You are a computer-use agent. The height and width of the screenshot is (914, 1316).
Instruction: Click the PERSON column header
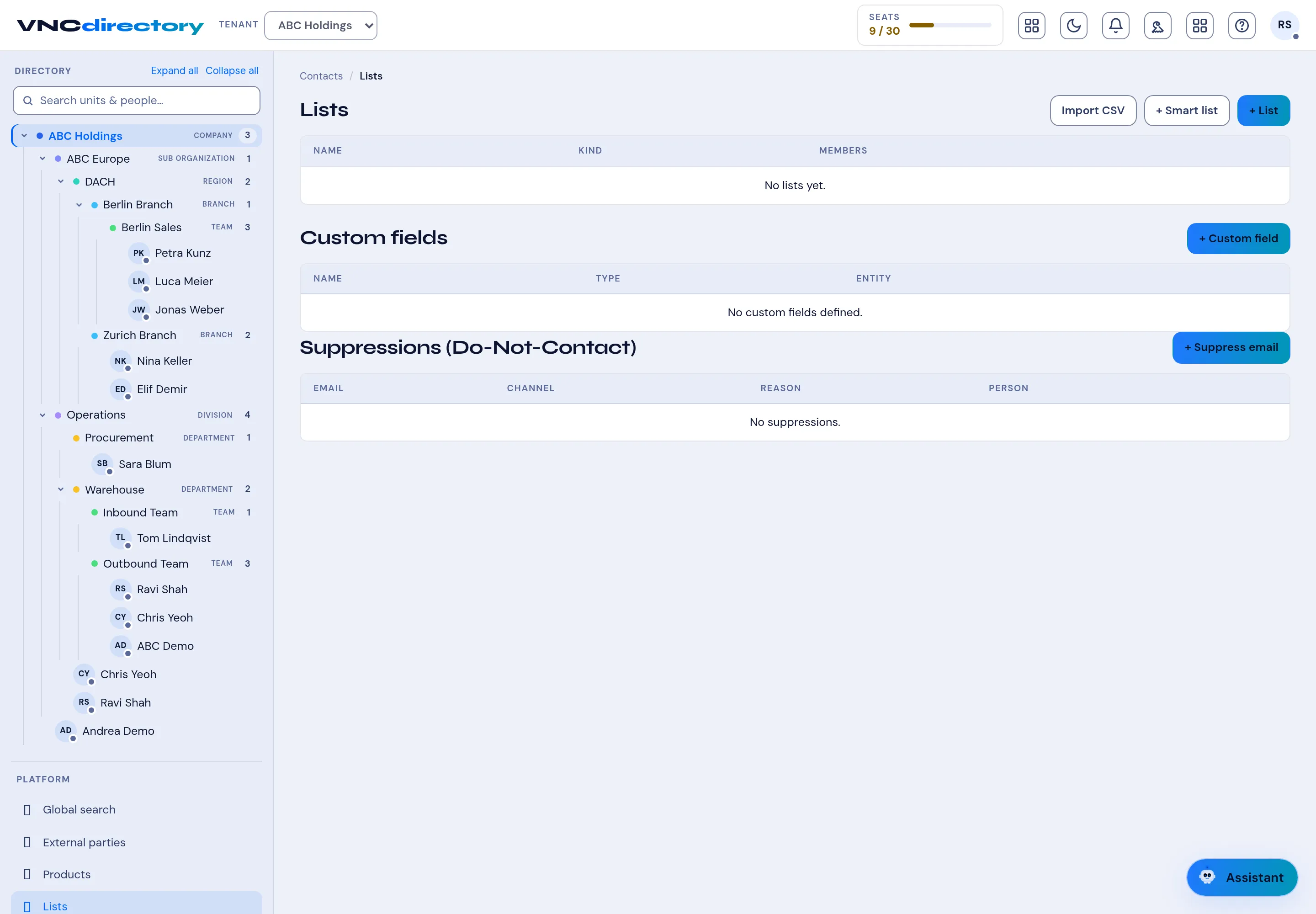(1008, 388)
